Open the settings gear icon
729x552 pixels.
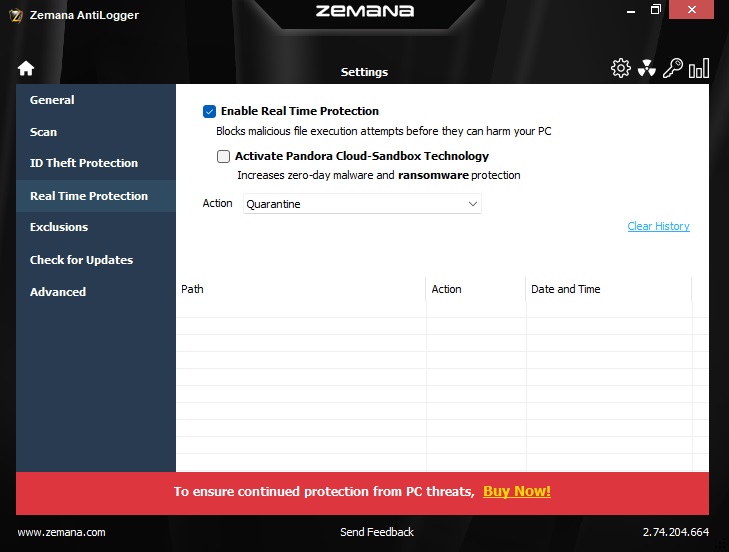pyautogui.click(x=620, y=68)
